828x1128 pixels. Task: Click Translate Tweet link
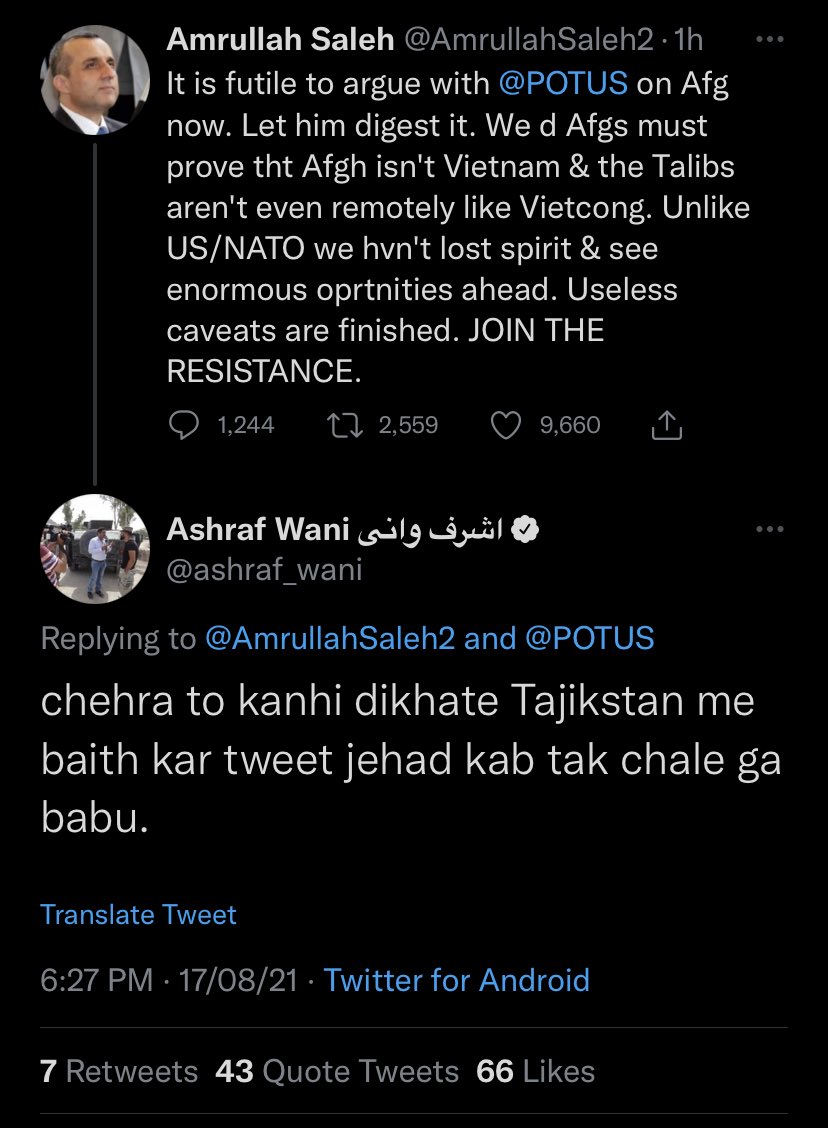pyautogui.click(x=138, y=914)
